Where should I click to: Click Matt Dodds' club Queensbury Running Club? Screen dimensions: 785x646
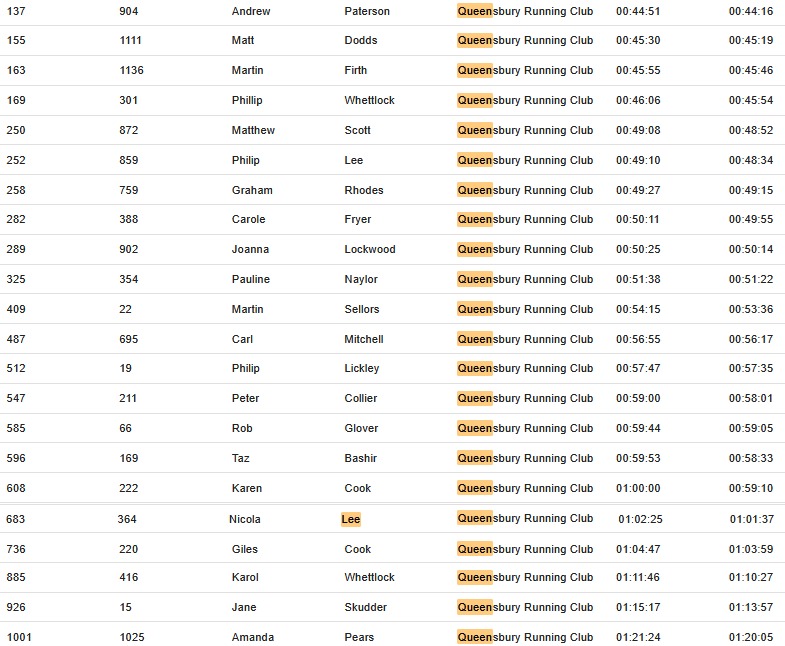[x=525, y=40]
